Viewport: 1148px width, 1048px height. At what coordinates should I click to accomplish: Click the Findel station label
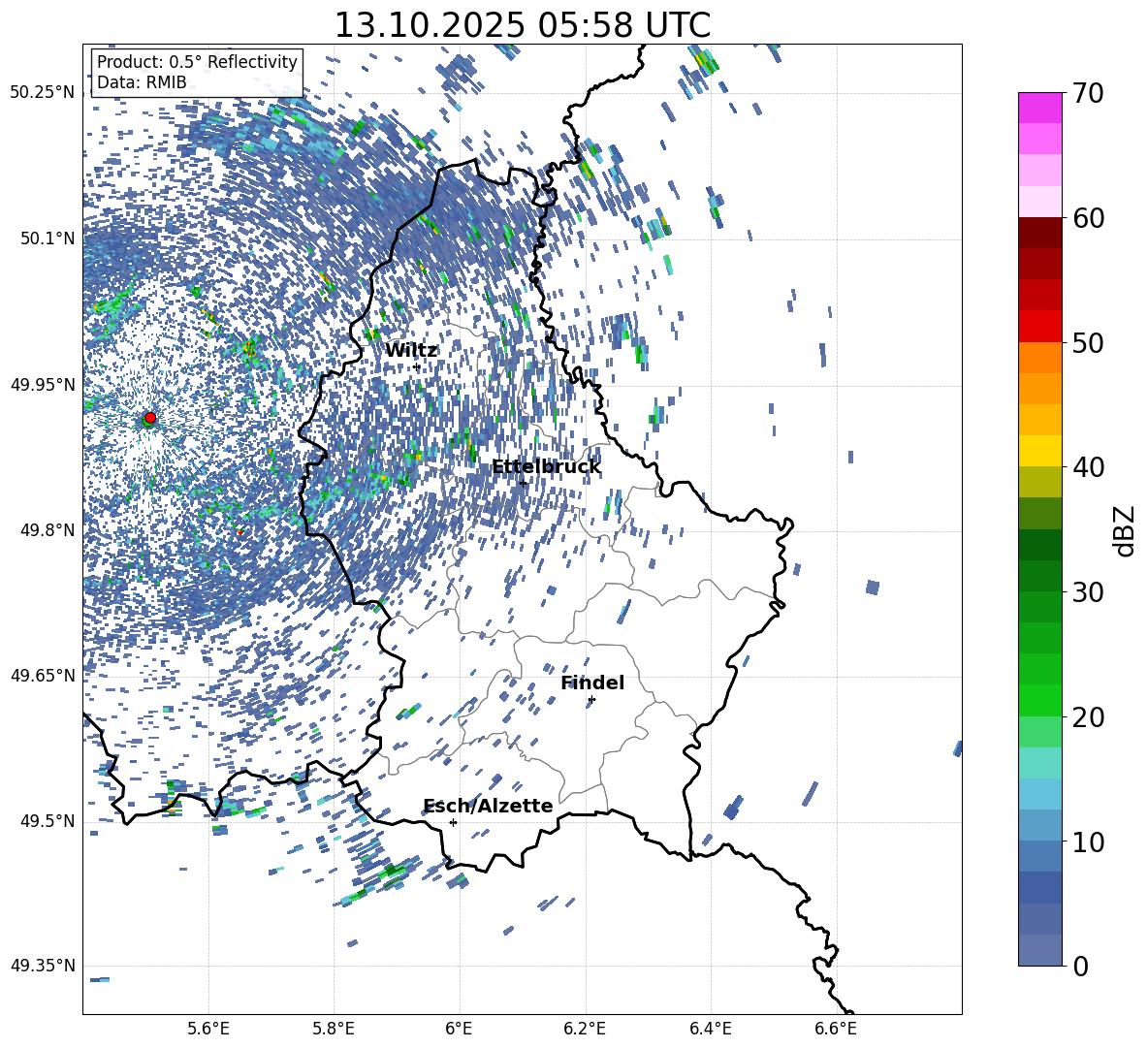coord(592,683)
